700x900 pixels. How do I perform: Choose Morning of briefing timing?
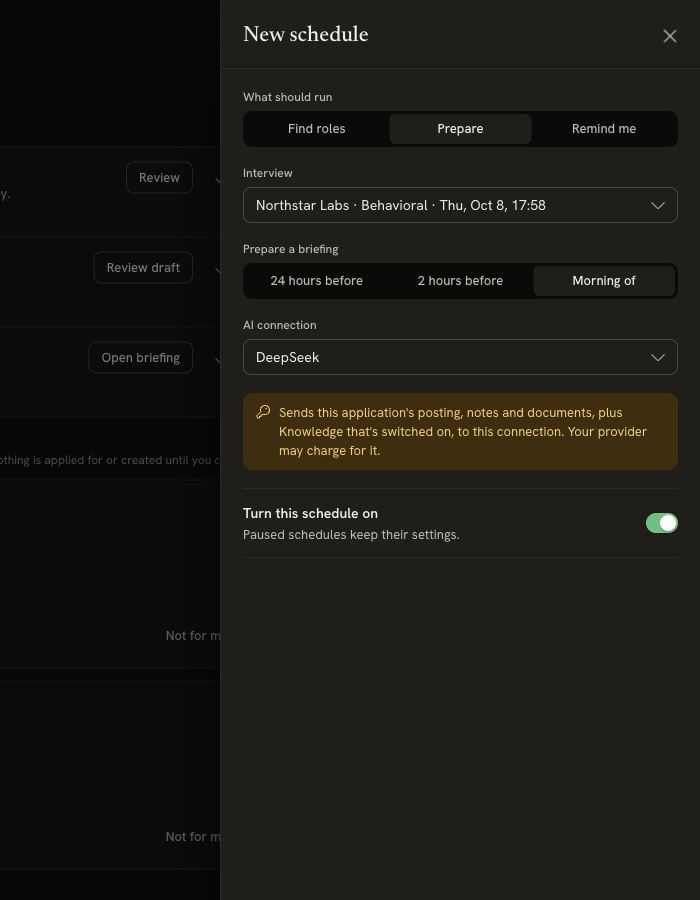[x=604, y=281]
